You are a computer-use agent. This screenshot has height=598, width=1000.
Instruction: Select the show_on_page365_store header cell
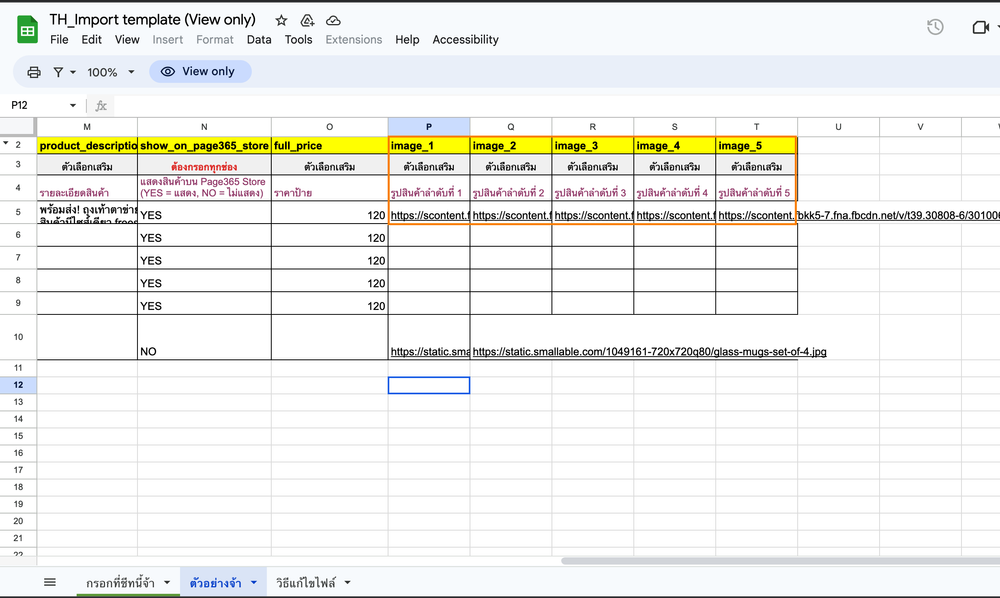[x=204, y=145]
